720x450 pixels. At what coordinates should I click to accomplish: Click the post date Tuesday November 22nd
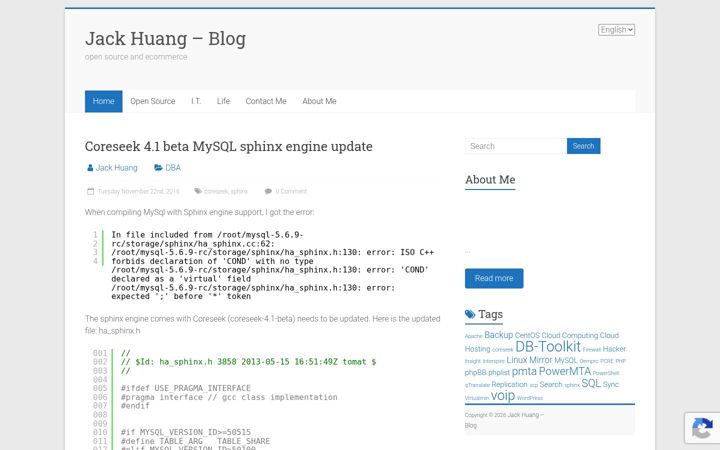point(138,191)
